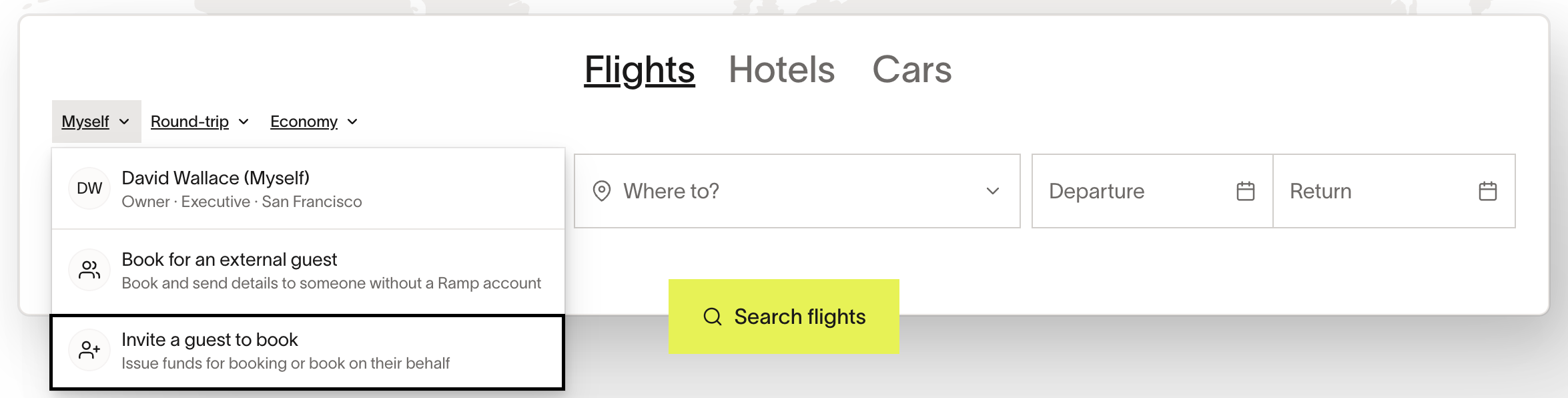The image size is (1568, 398).
Task: Click the Return date field
Action: (x=1394, y=191)
